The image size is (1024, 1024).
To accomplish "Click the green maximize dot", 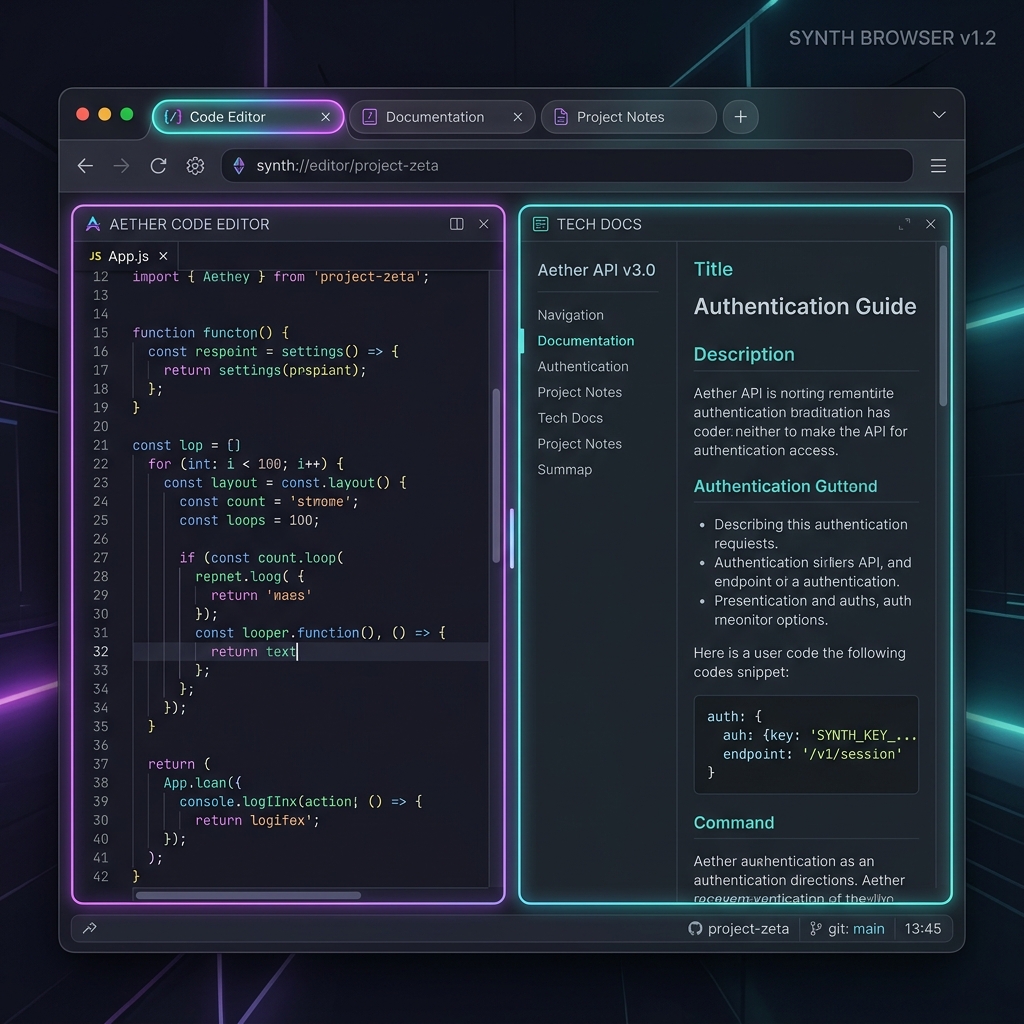I will pos(127,115).
